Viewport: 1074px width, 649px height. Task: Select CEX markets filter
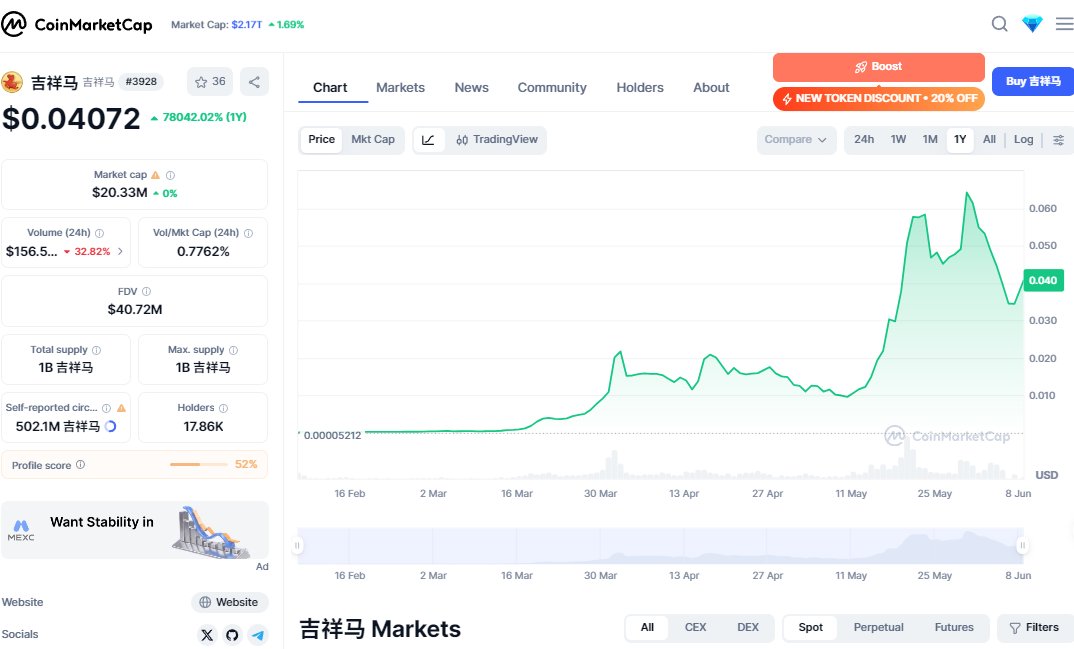(695, 628)
